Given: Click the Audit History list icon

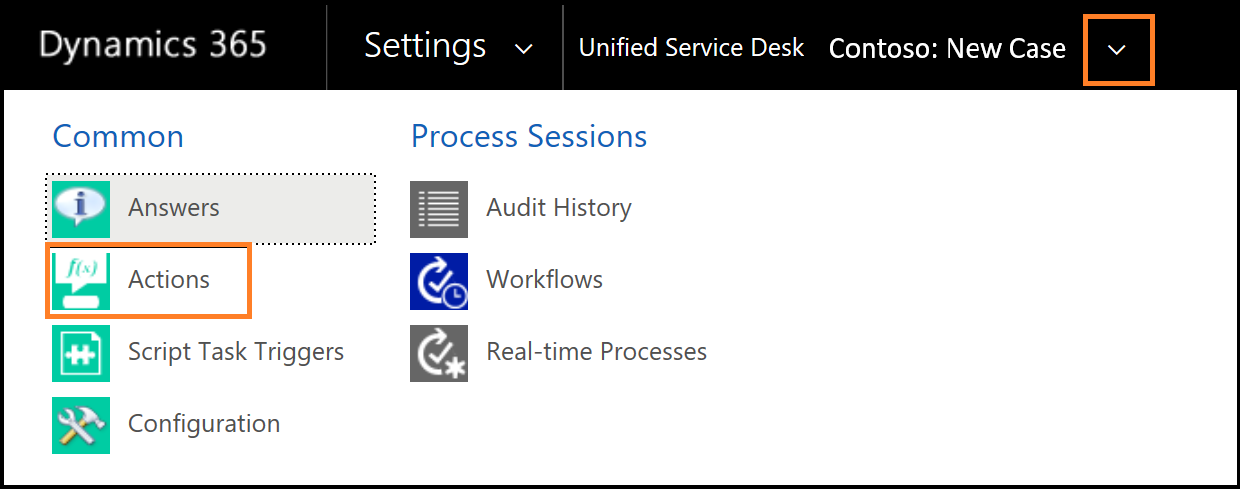Looking at the screenshot, I should [439, 208].
